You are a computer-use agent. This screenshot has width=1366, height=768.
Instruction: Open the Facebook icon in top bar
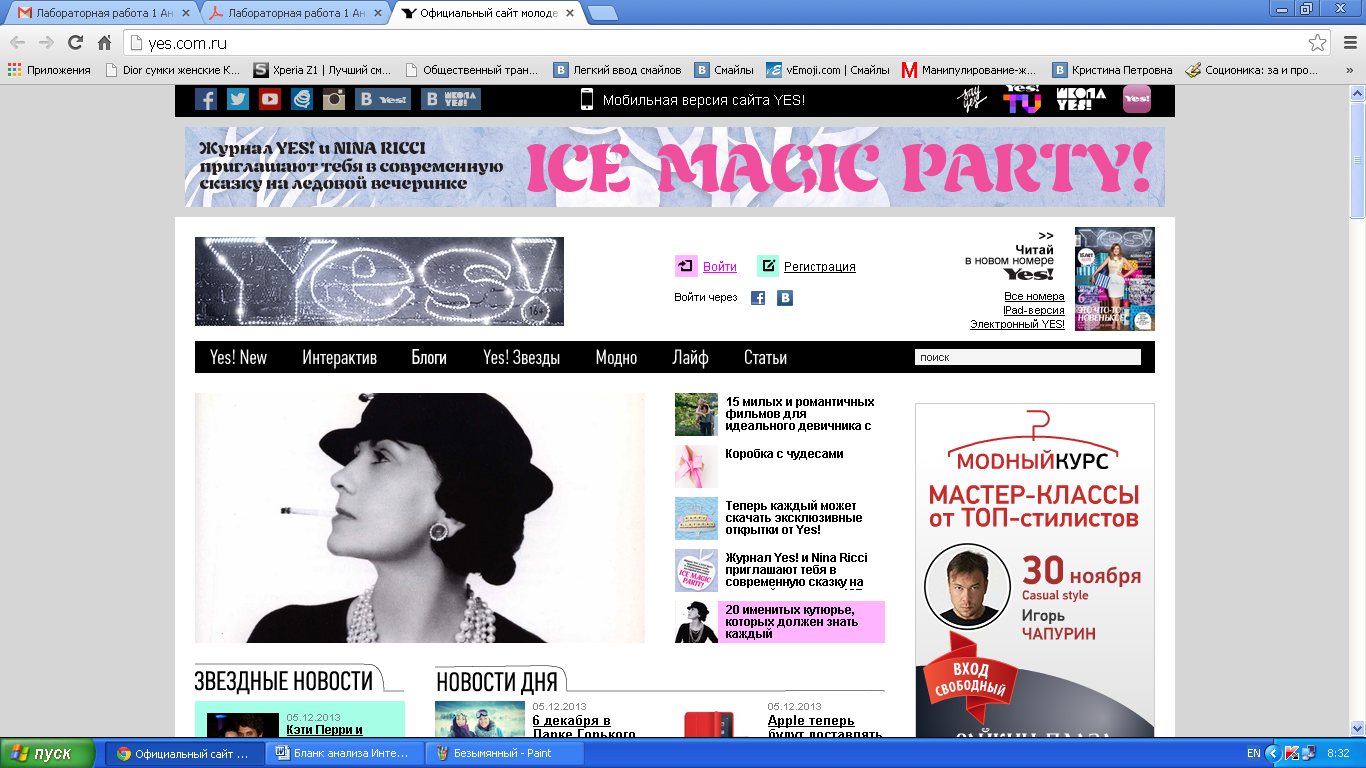[206, 99]
